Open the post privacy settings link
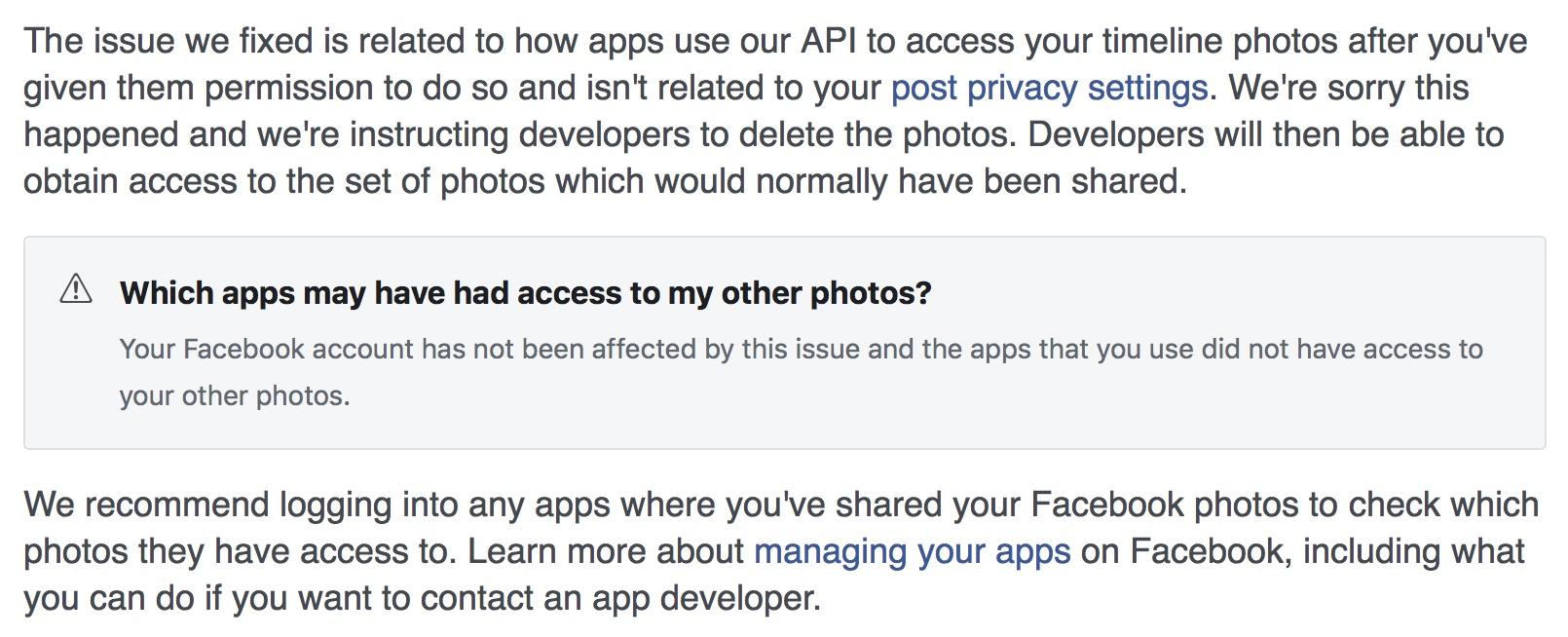The width and height of the screenshot is (1568, 637). [1050, 89]
